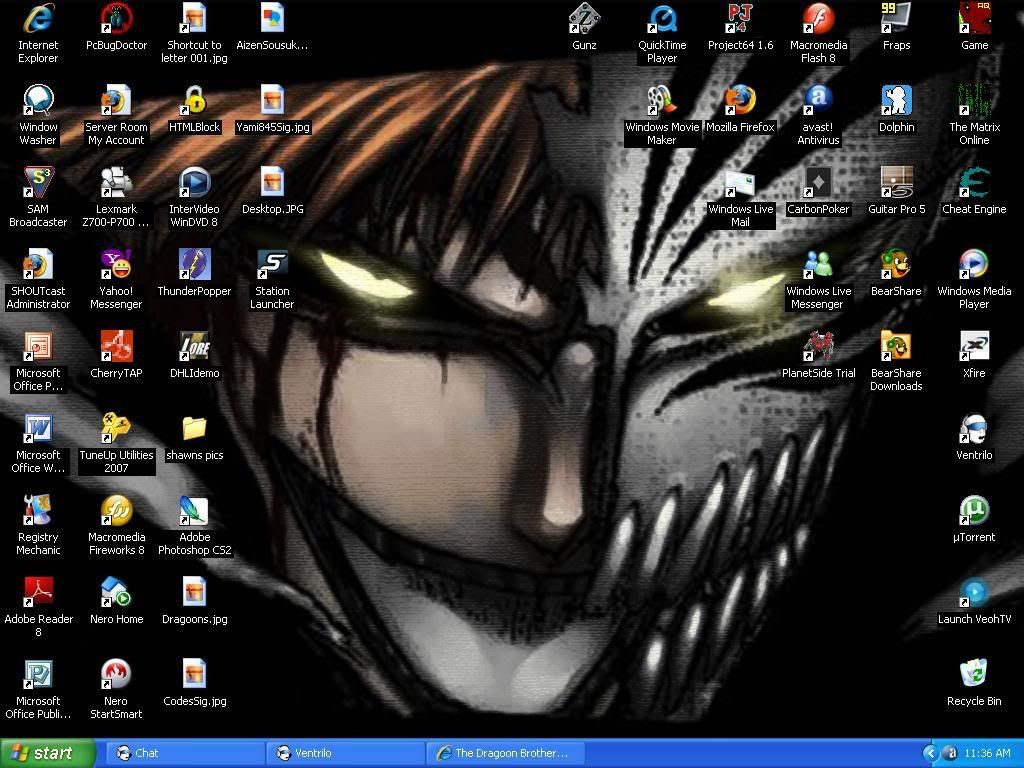Click the Registry Mechanic icon
1024x768 pixels.
point(38,510)
